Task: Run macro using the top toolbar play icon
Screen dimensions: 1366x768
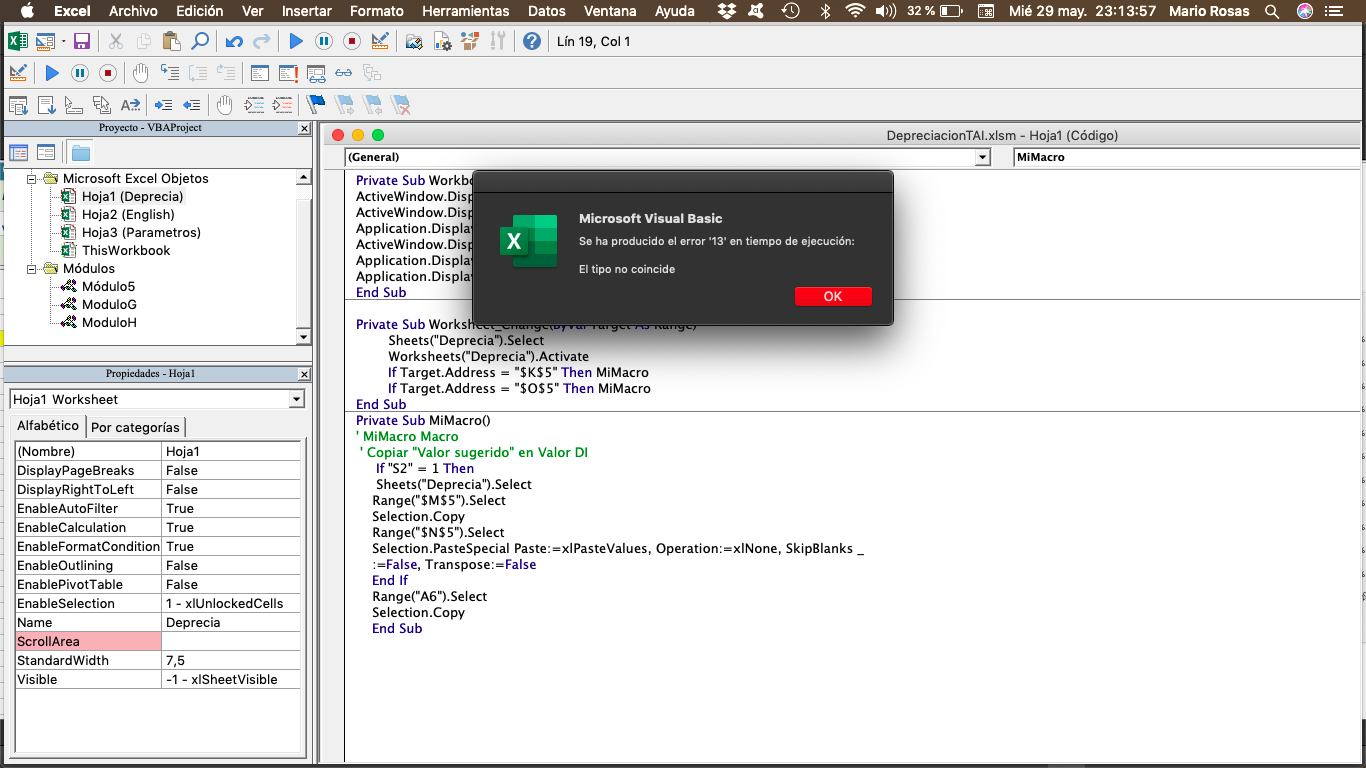Action: 296,41
